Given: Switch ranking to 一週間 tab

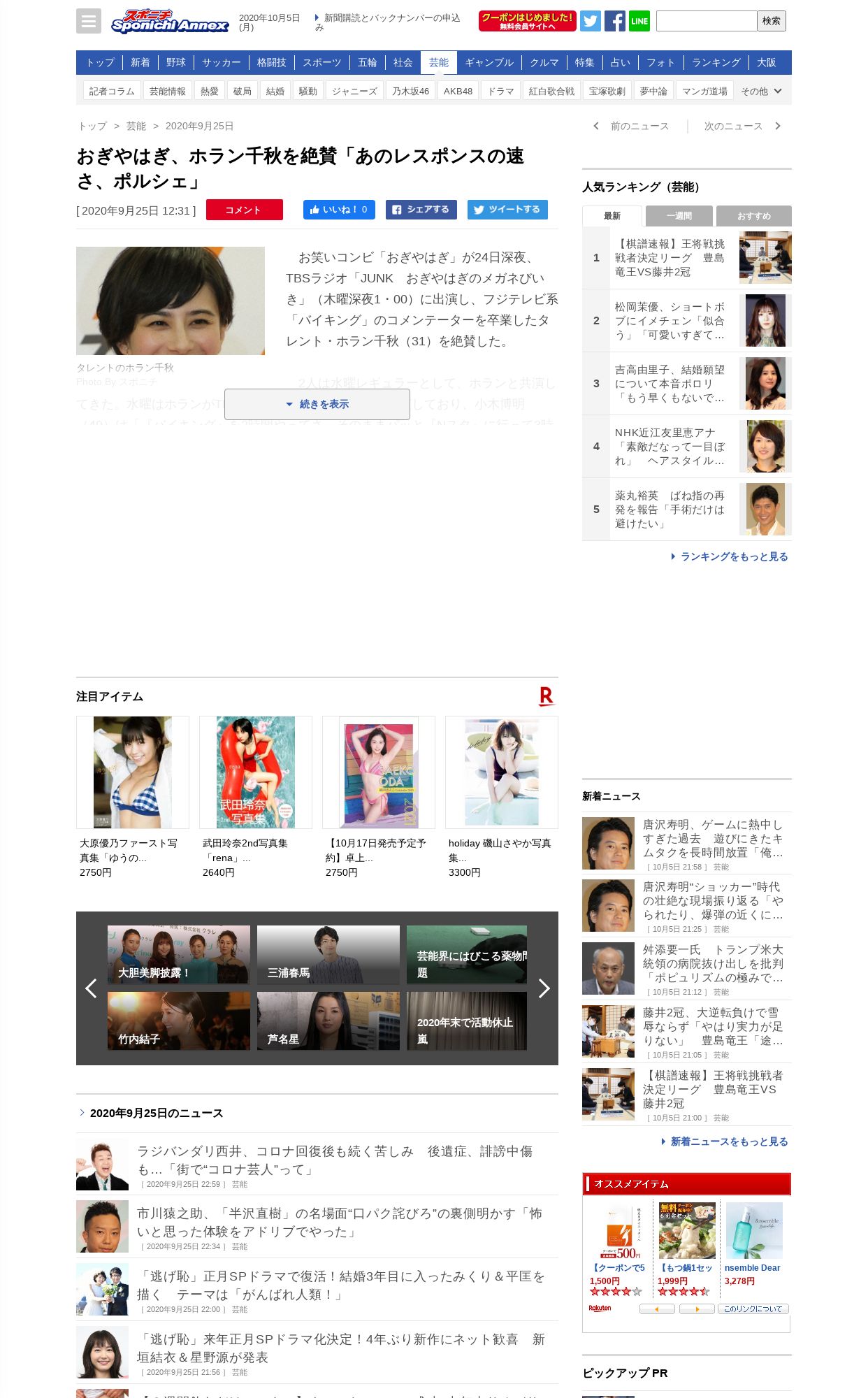Looking at the screenshot, I should (679, 215).
